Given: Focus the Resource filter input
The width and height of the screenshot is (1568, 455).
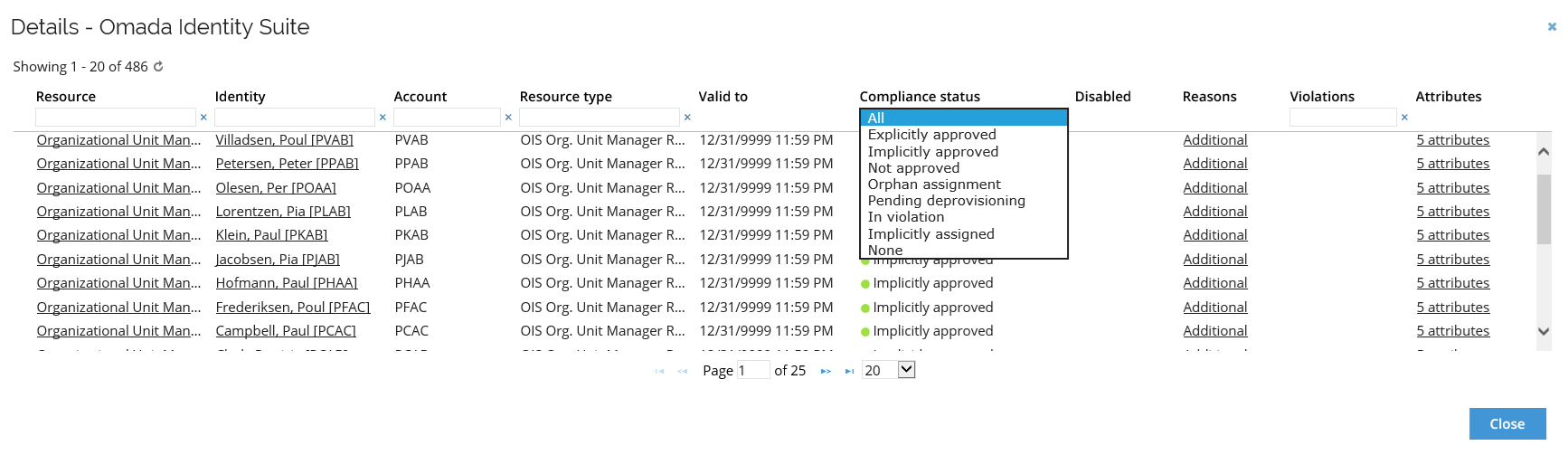Looking at the screenshot, I should click(x=116, y=117).
